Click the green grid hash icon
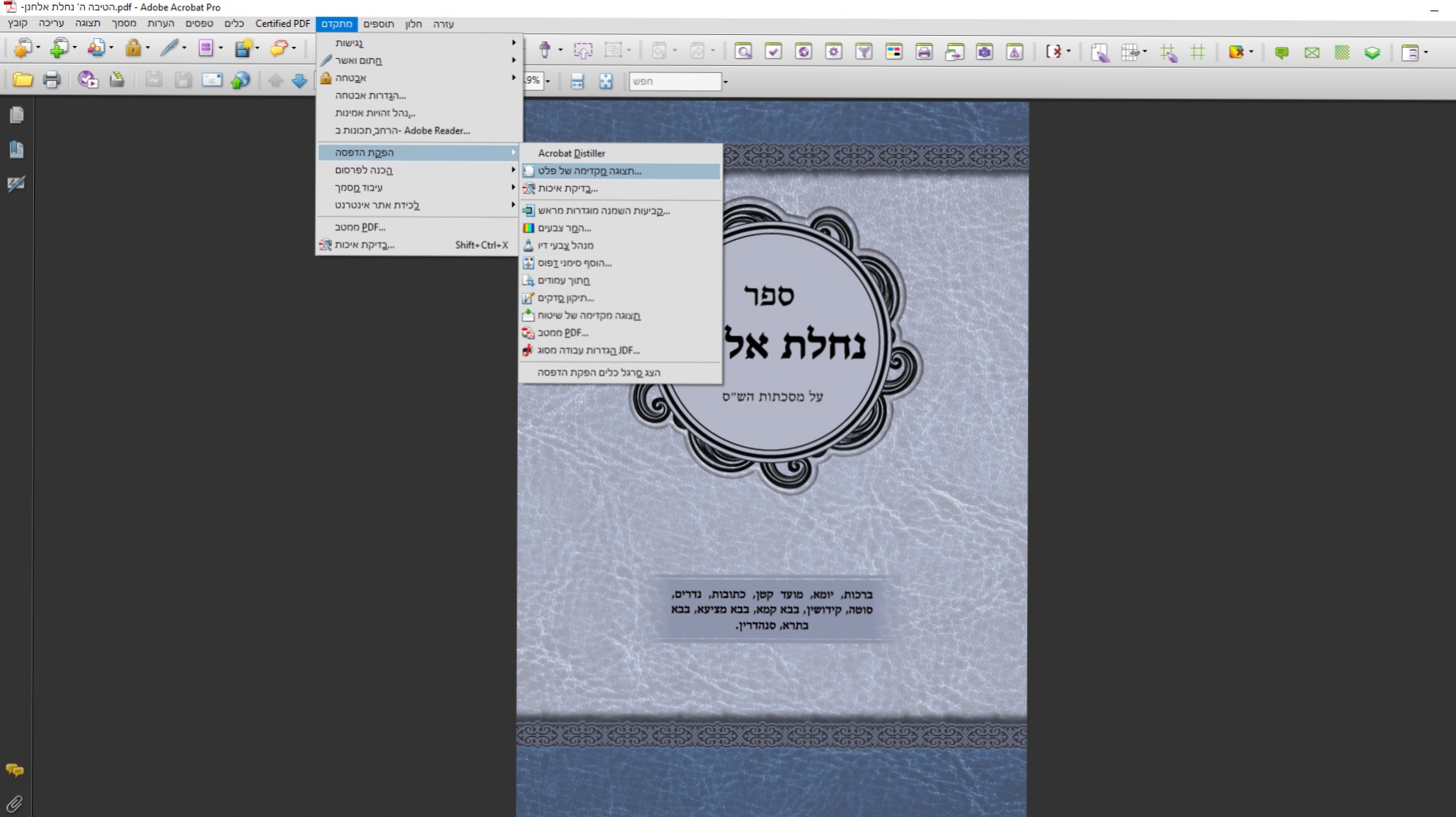1456x817 pixels. coord(1198,52)
